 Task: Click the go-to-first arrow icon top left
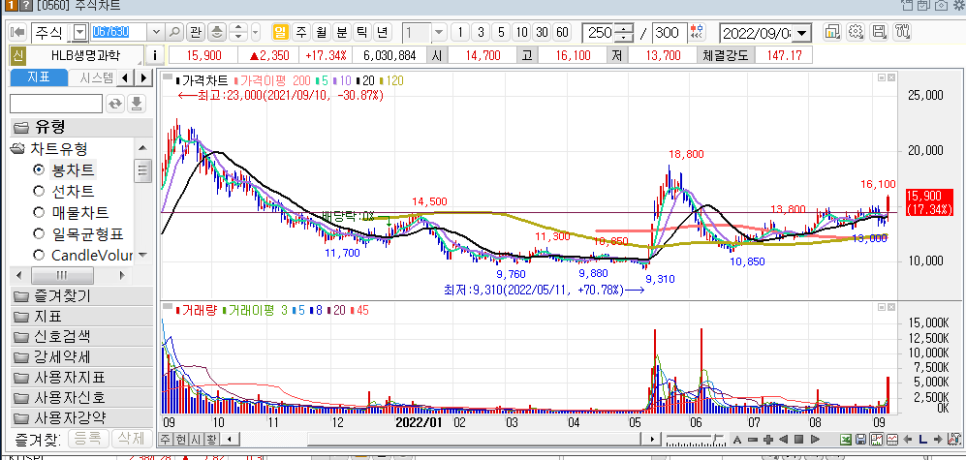18,32
